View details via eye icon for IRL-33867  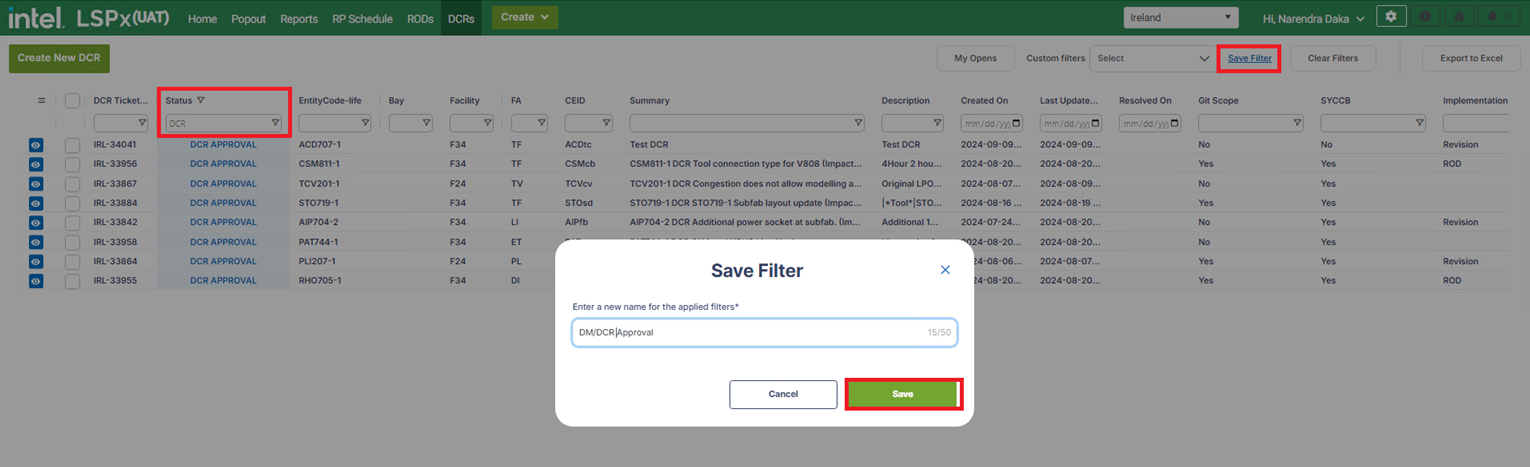36,184
